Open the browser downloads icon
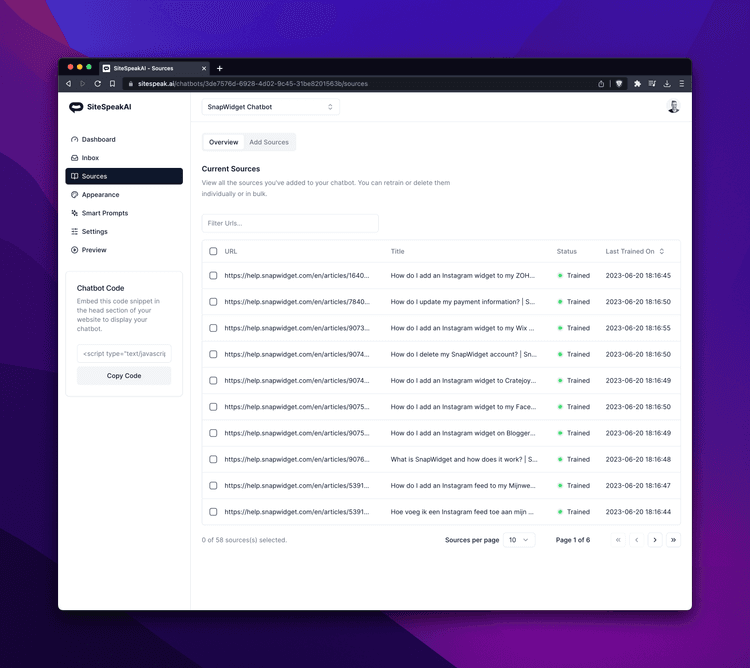 (x=667, y=84)
